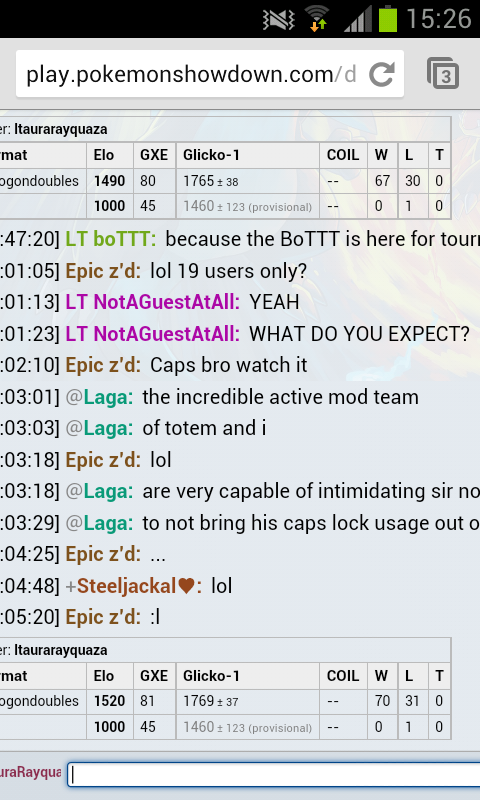The height and width of the screenshot is (800, 480).
Task: Tap the Elo 1520 value in bottom table
Action: click(x=109, y=701)
